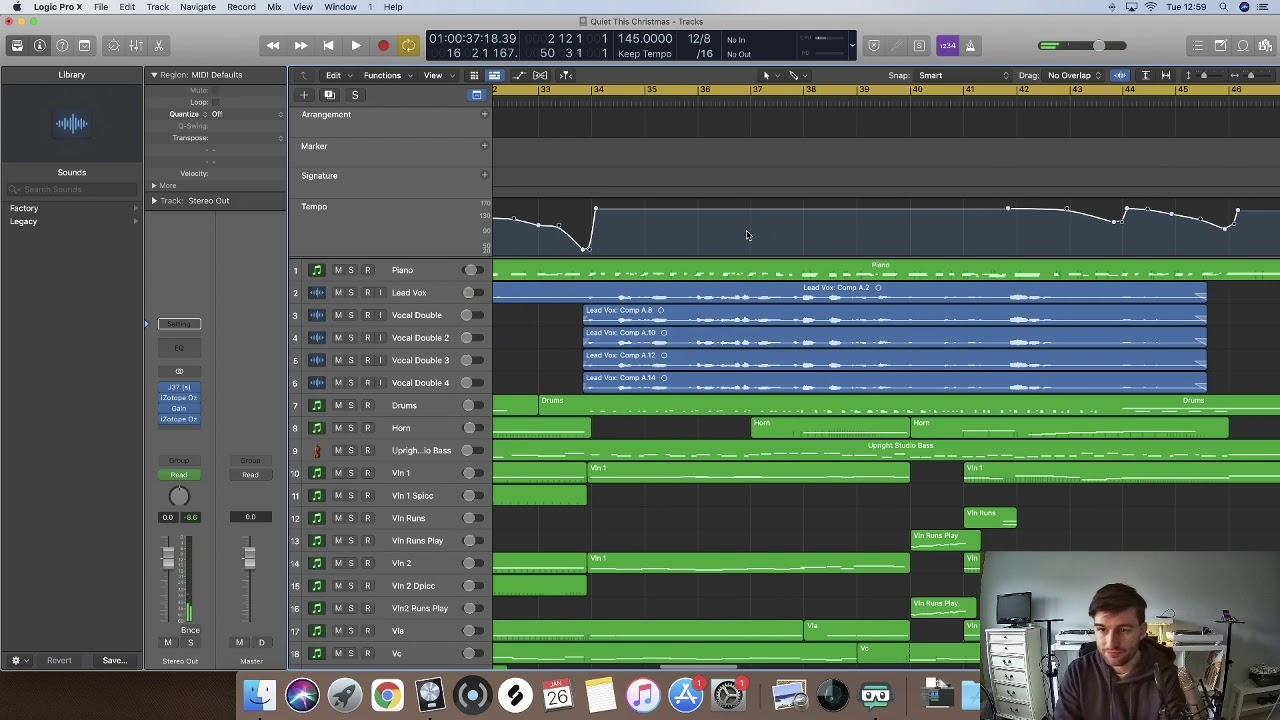Open the Mixer button in toolbar
This screenshot has height=720, width=1280.
coord(136,45)
